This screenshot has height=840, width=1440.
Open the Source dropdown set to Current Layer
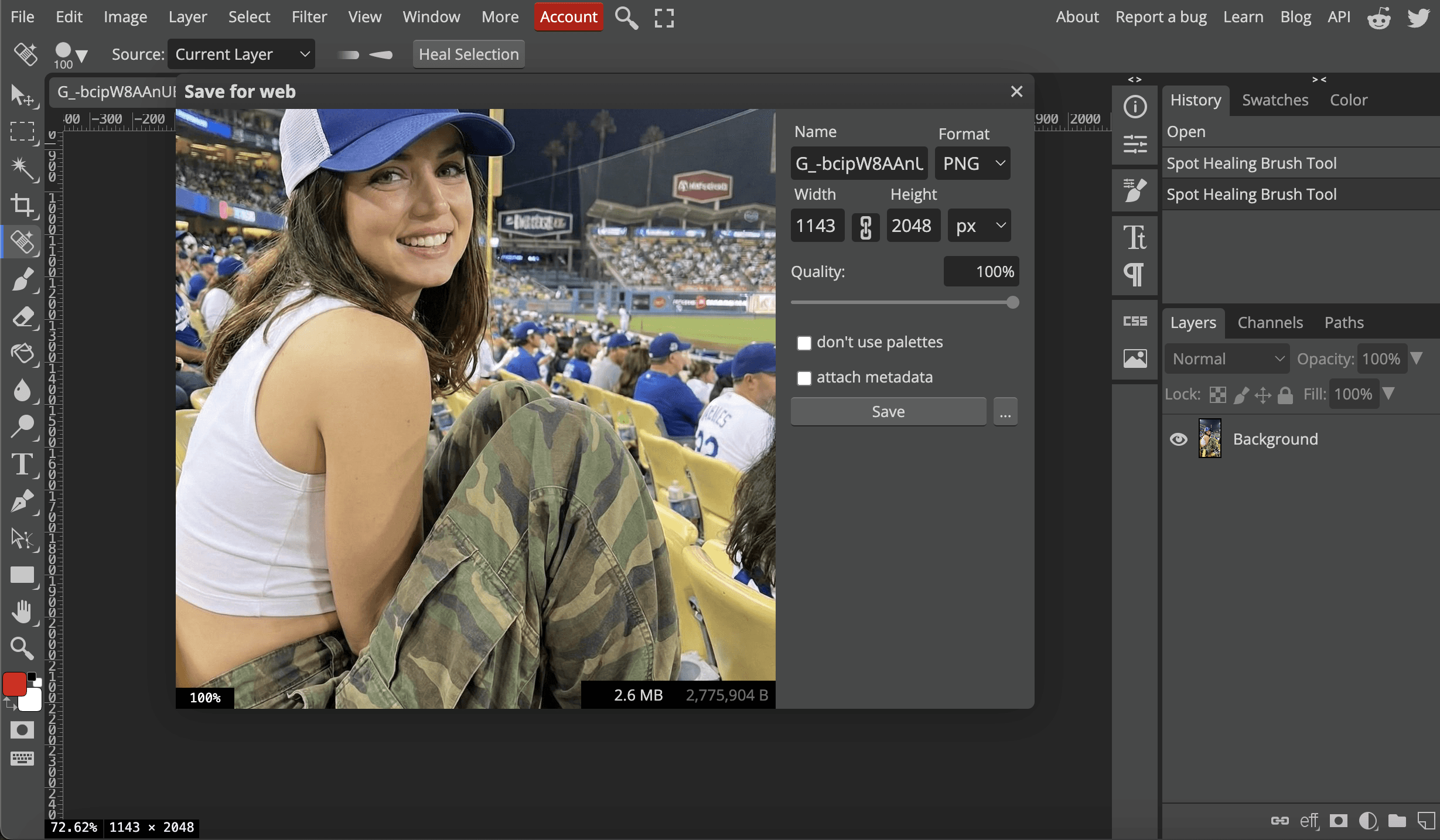(241, 54)
